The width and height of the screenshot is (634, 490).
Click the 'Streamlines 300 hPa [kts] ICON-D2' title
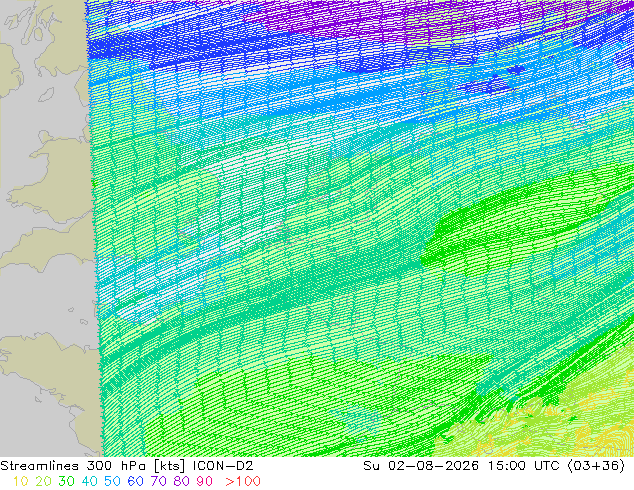point(127,466)
